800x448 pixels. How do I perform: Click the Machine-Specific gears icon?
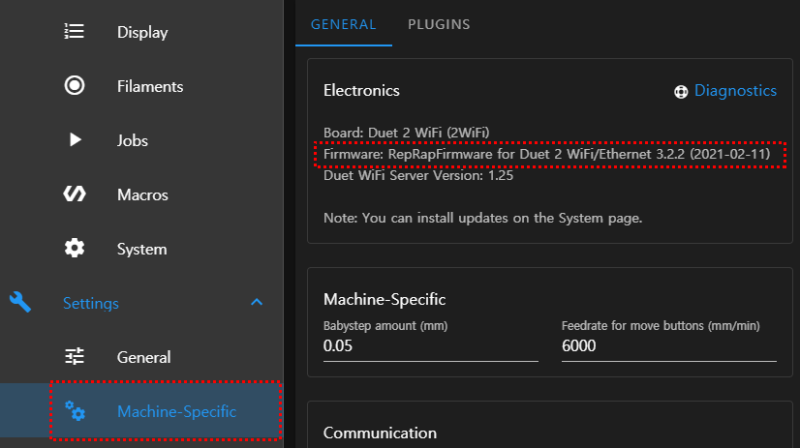(x=74, y=411)
